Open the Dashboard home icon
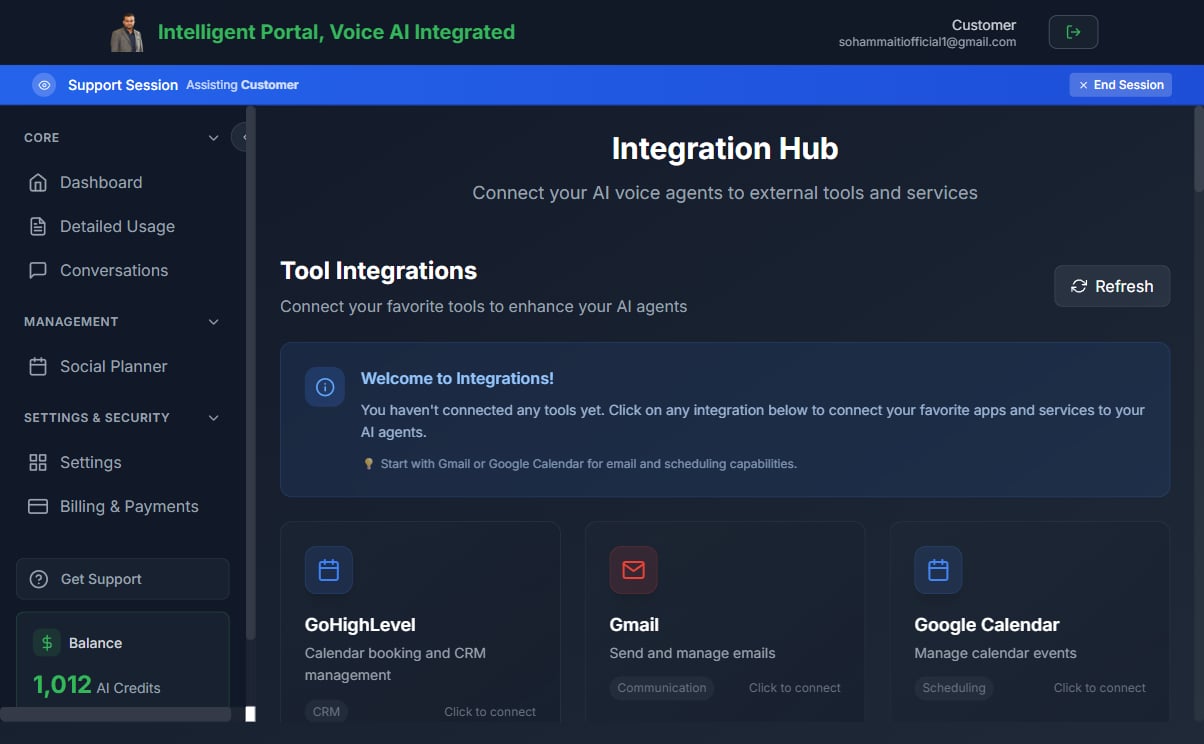This screenshot has width=1204, height=744. click(x=38, y=182)
